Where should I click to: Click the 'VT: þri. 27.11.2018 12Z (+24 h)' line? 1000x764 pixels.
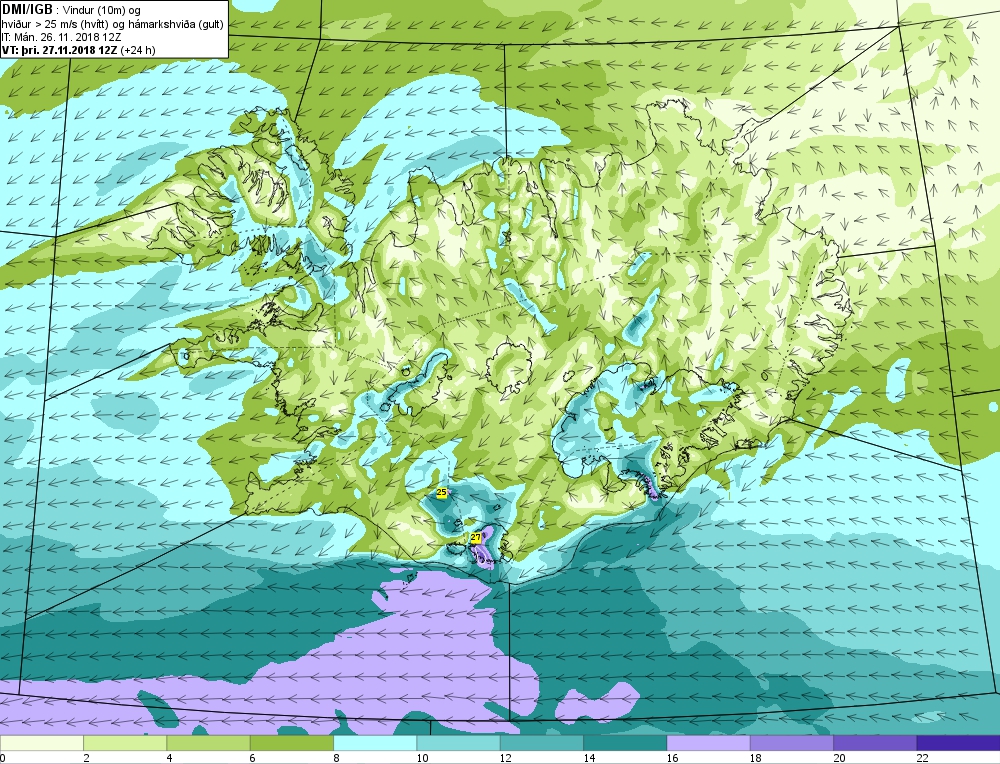pyautogui.click(x=78, y=50)
